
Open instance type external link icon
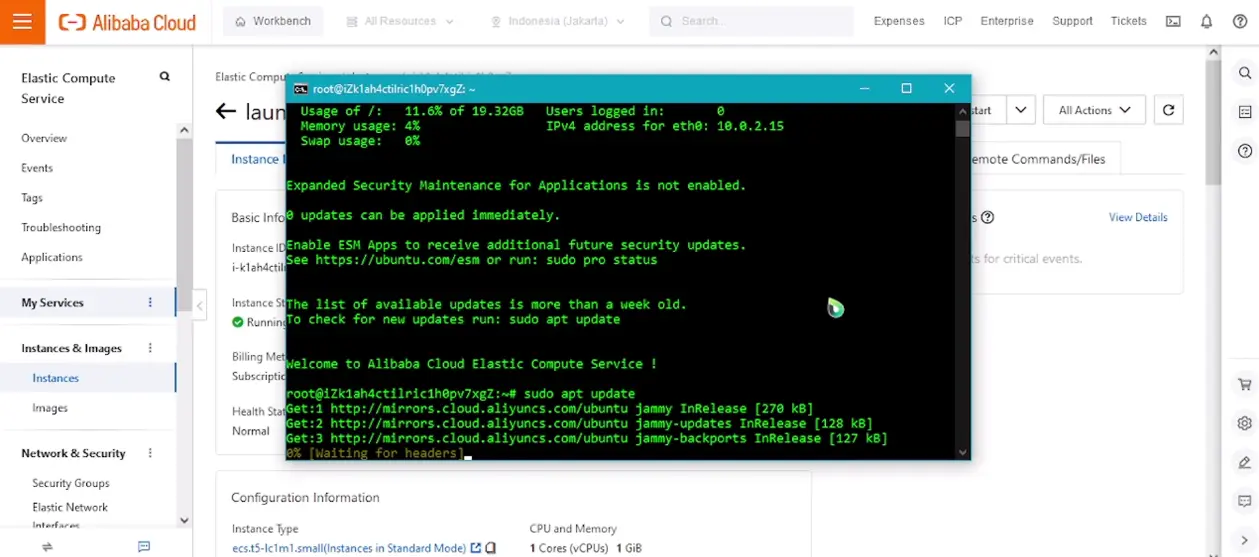476,548
